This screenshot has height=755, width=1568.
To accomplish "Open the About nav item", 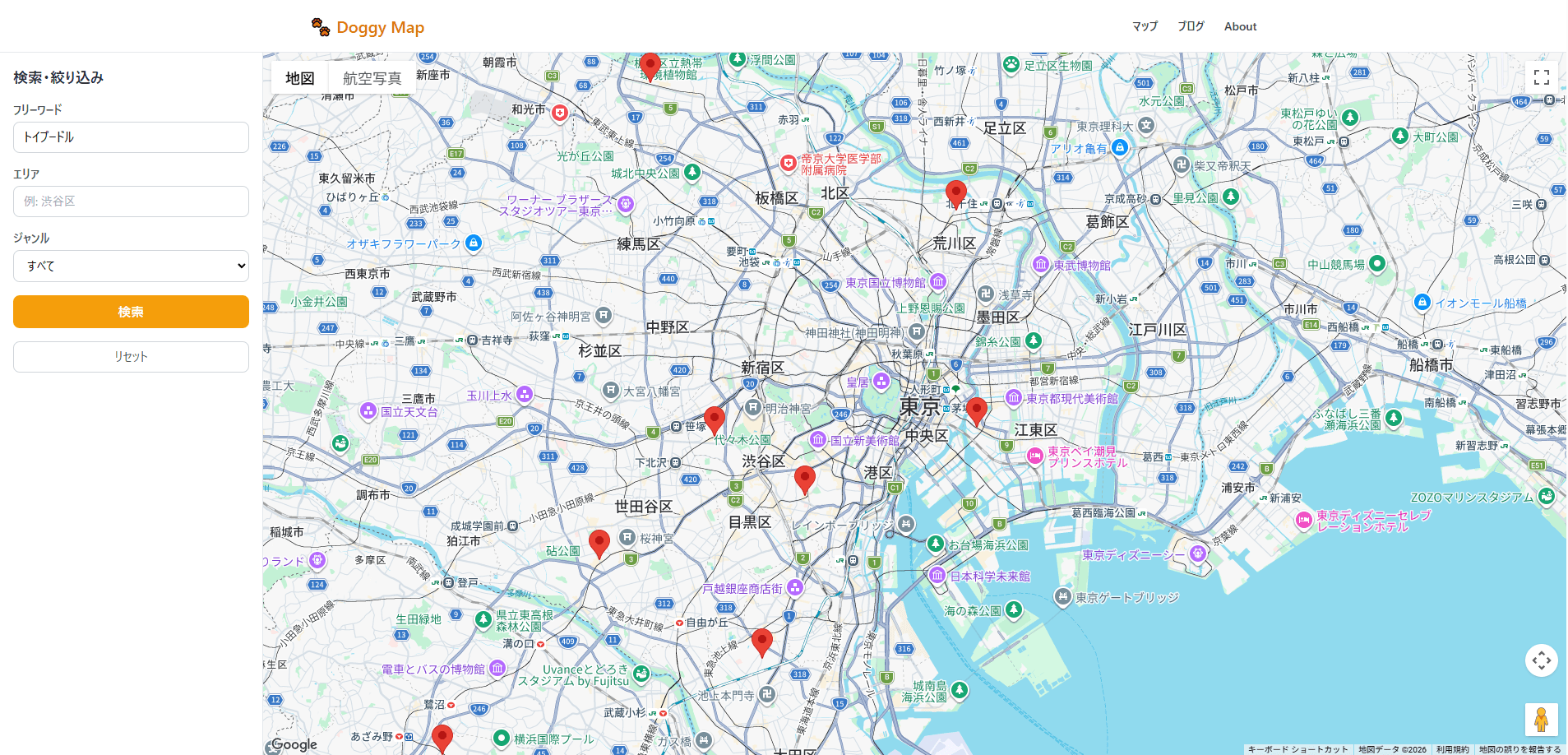I will click(1240, 26).
